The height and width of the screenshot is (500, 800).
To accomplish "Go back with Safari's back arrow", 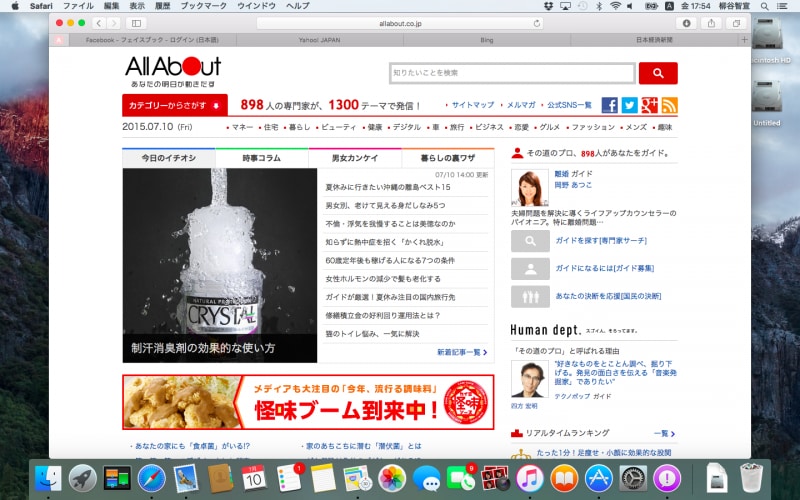I will (x=99, y=23).
